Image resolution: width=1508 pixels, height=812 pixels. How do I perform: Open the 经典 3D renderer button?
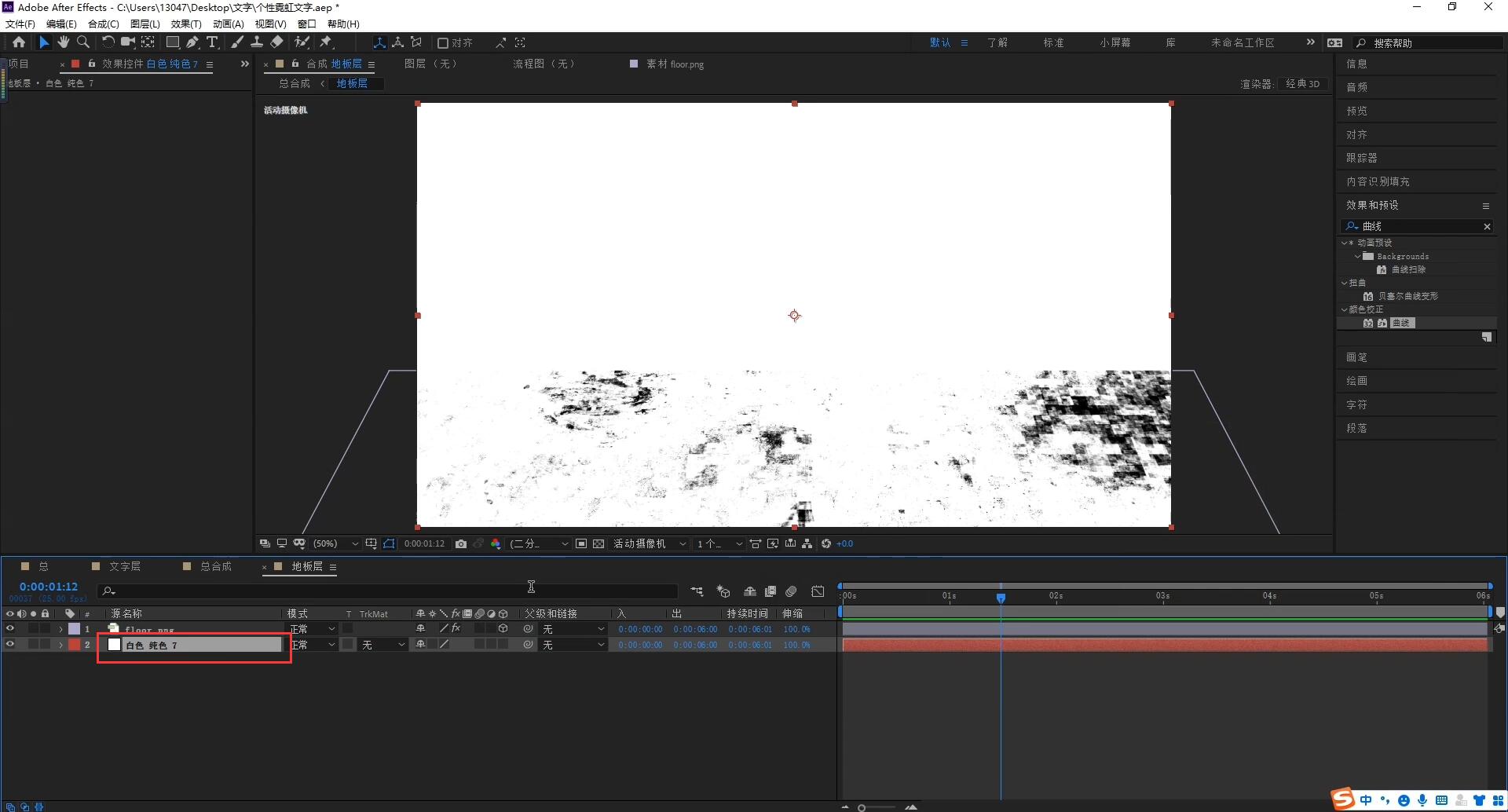(1302, 83)
